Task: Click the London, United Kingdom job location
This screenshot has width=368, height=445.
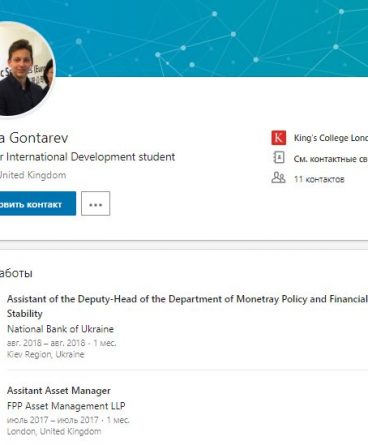Action: pos(54,431)
